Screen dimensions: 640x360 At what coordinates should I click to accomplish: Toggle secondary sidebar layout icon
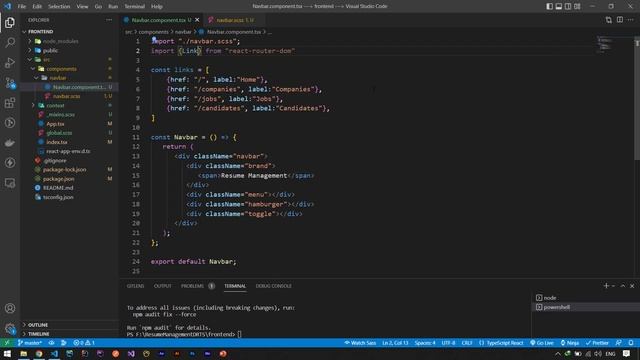(568, 6)
